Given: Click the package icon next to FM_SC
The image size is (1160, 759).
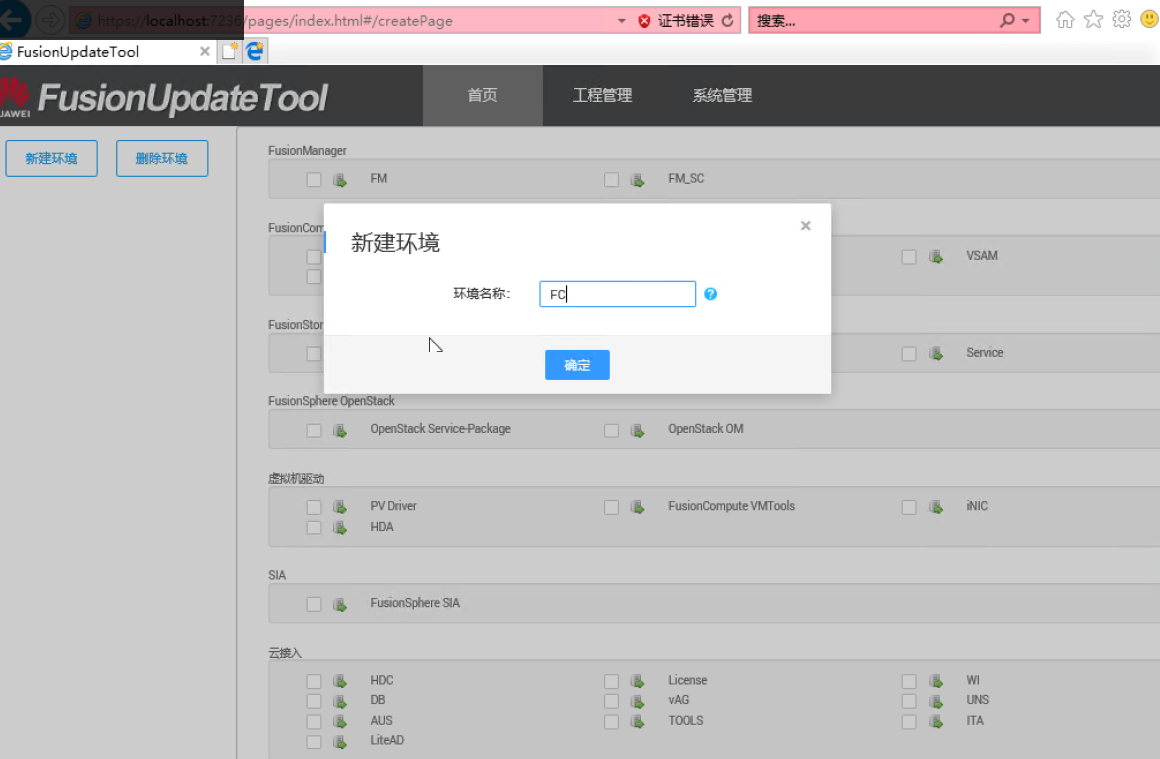Looking at the screenshot, I should (x=637, y=180).
